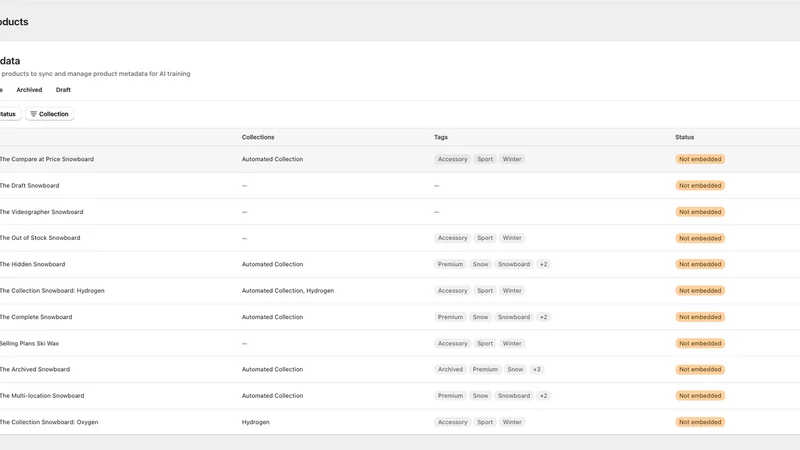The width and height of the screenshot is (800, 450).
Task: Click Automated Collection for Compare at Price Snowboard
Action: tap(272, 159)
